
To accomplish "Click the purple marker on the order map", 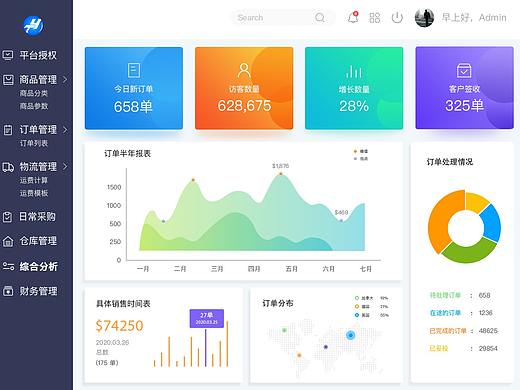I will pyautogui.click(x=326, y=347).
